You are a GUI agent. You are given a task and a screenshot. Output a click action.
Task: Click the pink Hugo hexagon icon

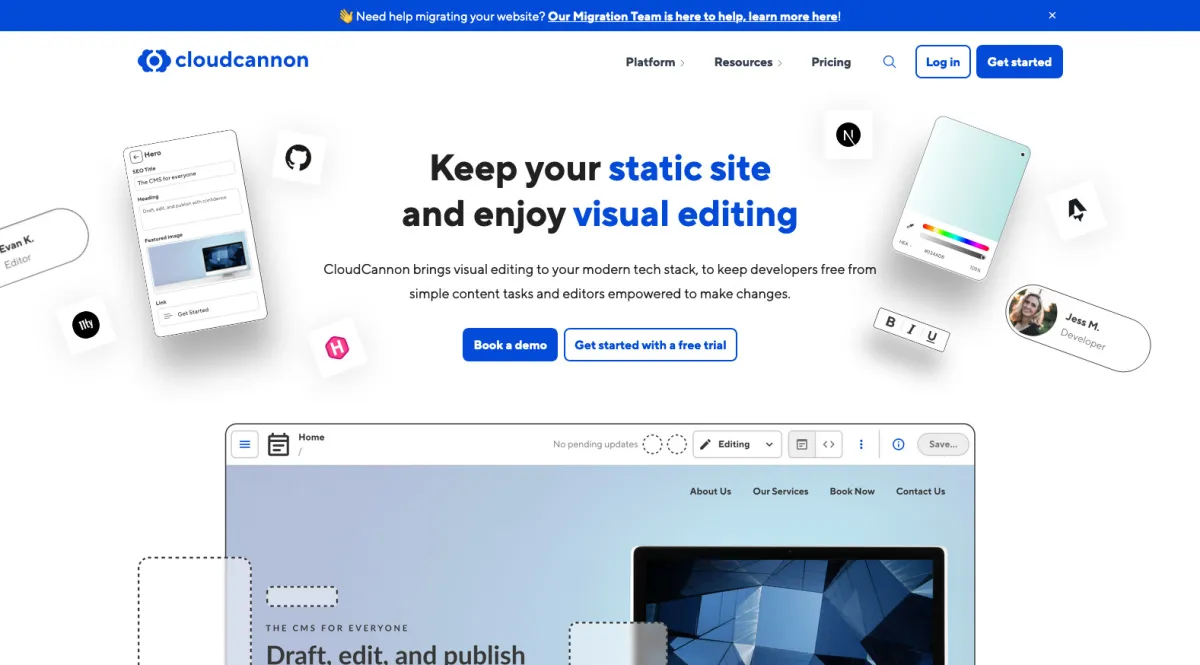coord(337,348)
